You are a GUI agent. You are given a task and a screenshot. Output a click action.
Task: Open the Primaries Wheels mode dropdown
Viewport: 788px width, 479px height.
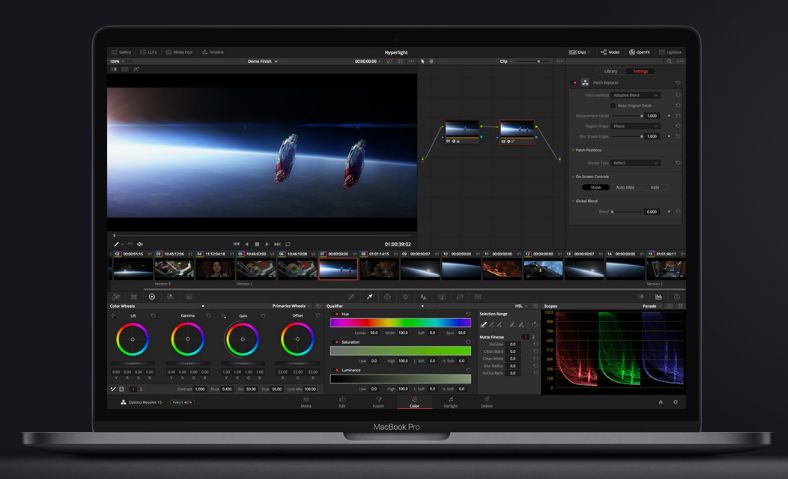point(291,306)
